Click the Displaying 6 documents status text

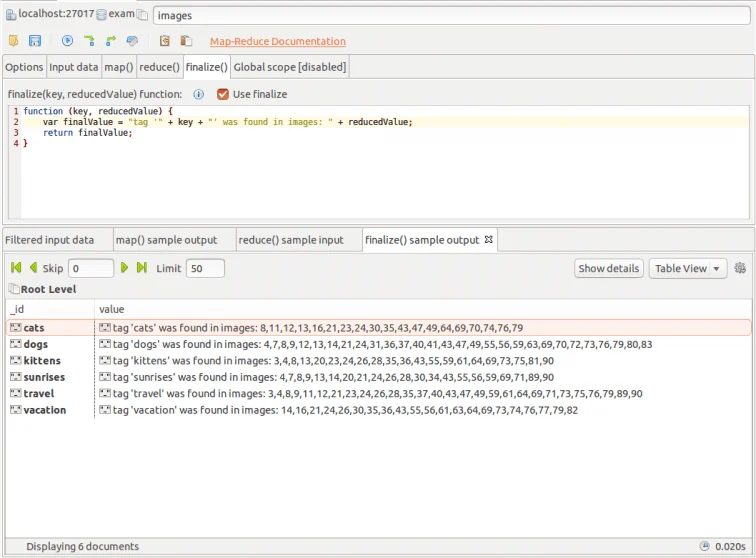82,546
